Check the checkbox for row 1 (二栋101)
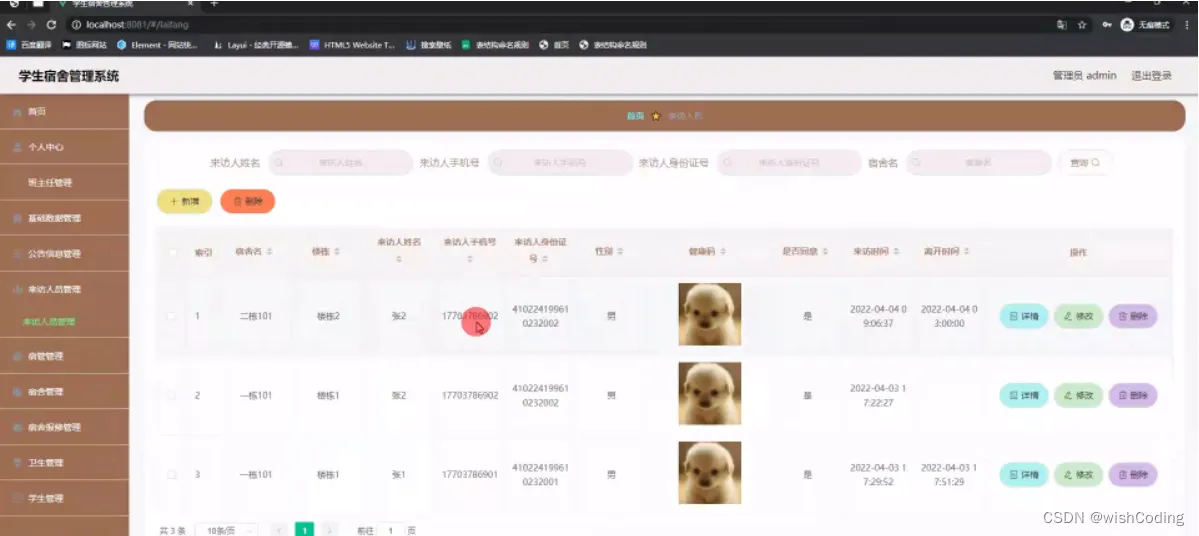This screenshot has height=536, width=1199. tap(172, 316)
